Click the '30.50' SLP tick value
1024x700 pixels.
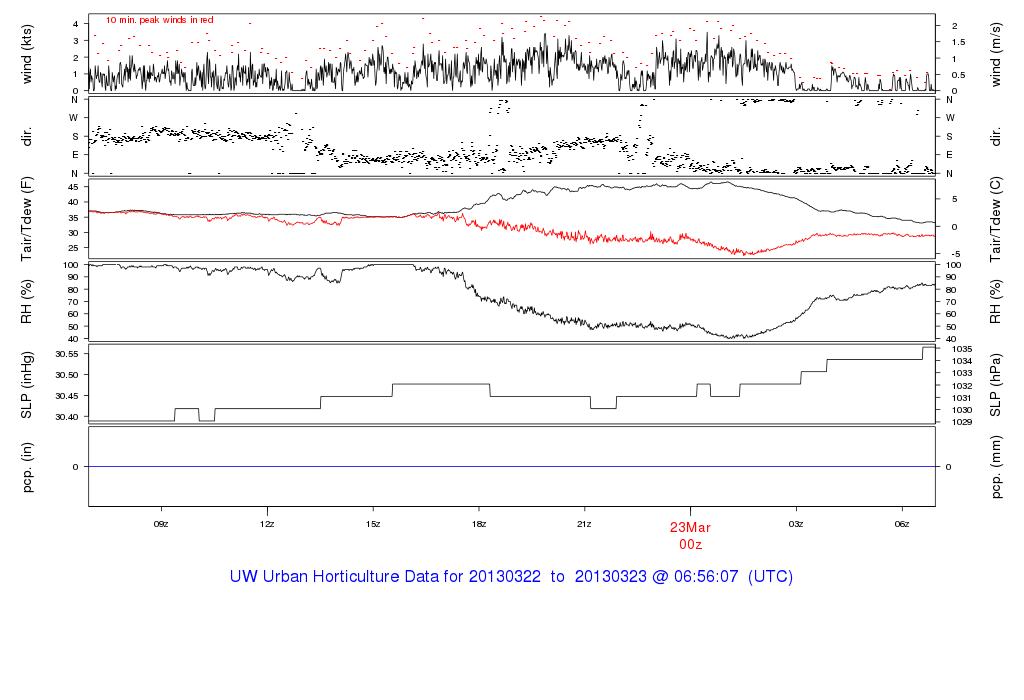[67, 375]
